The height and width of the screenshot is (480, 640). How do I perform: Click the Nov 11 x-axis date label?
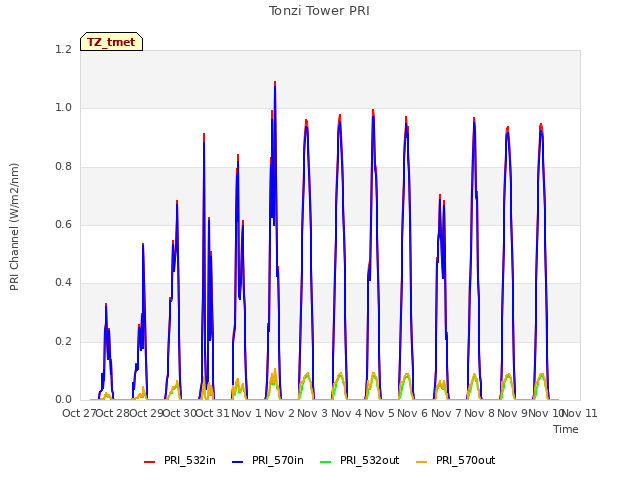click(x=580, y=413)
